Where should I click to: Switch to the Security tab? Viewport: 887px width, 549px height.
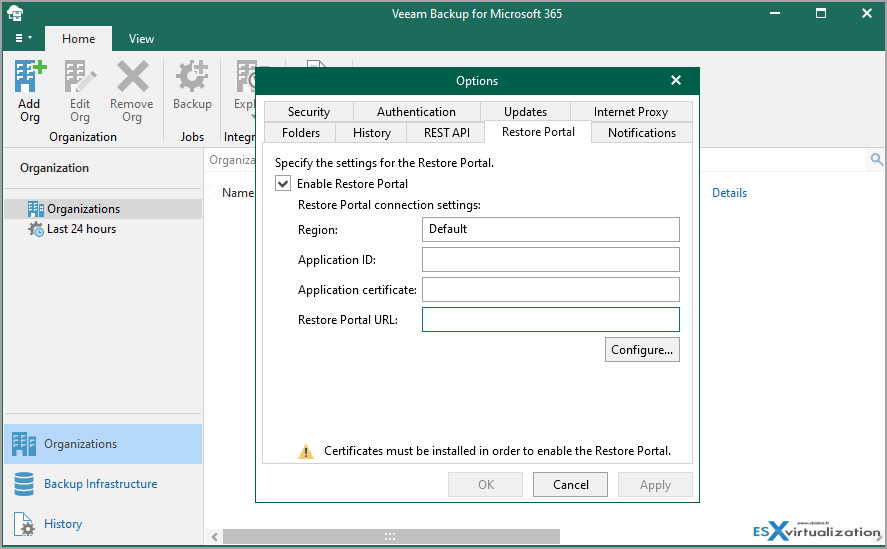[309, 111]
